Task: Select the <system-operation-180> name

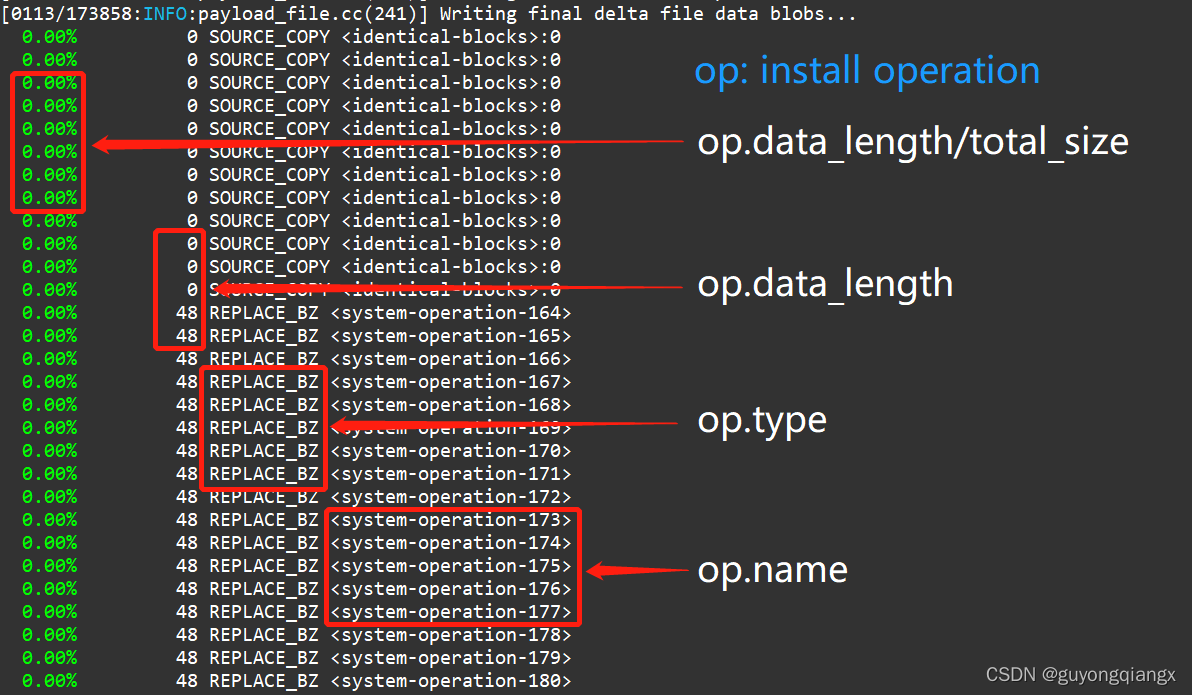Action: pos(451,681)
